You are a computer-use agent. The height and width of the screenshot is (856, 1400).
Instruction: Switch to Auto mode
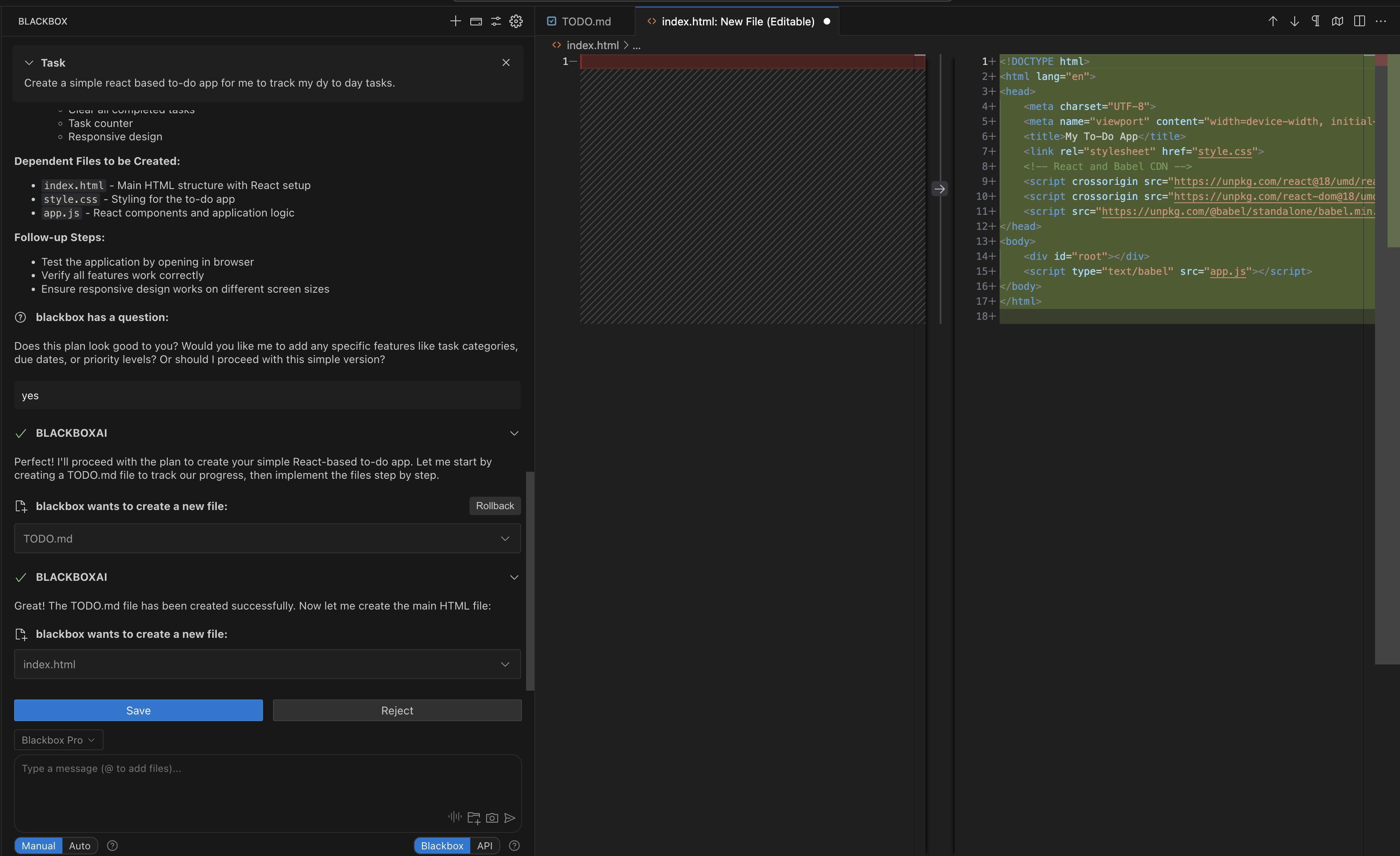79,845
